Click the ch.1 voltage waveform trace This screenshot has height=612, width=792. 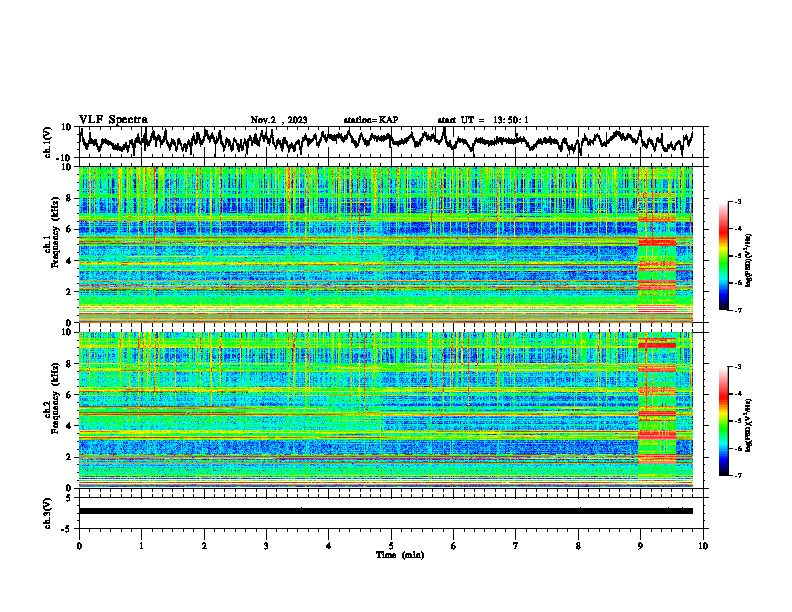click(386, 141)
